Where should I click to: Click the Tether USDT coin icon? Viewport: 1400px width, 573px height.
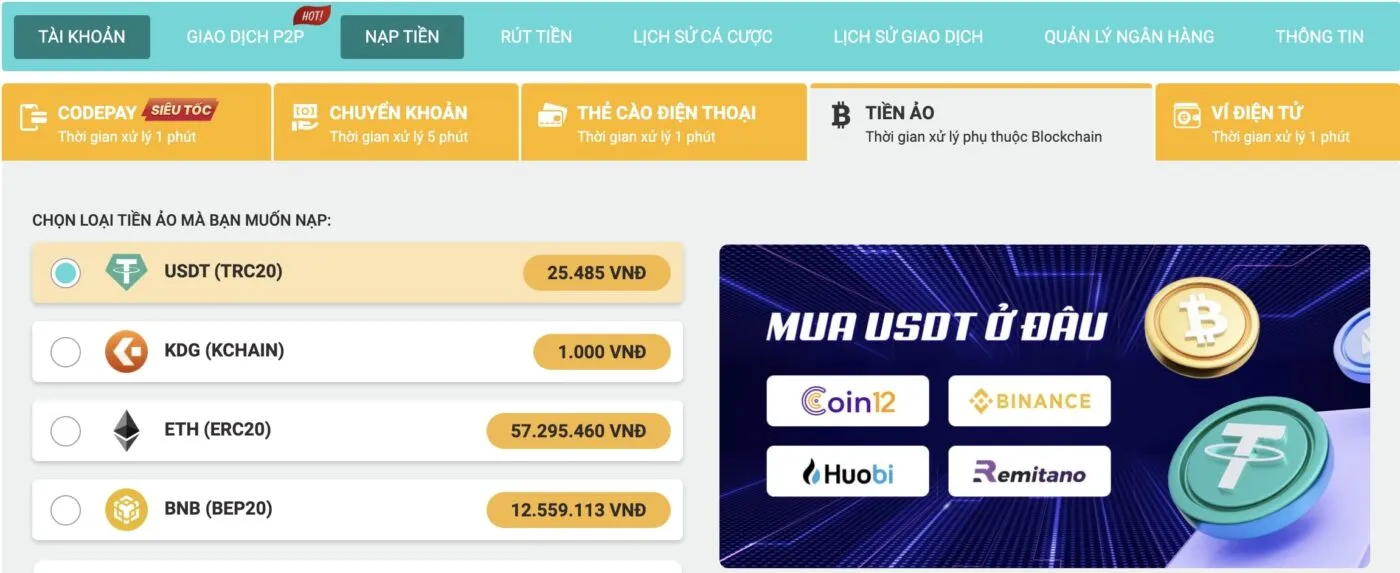click(126, 272)
